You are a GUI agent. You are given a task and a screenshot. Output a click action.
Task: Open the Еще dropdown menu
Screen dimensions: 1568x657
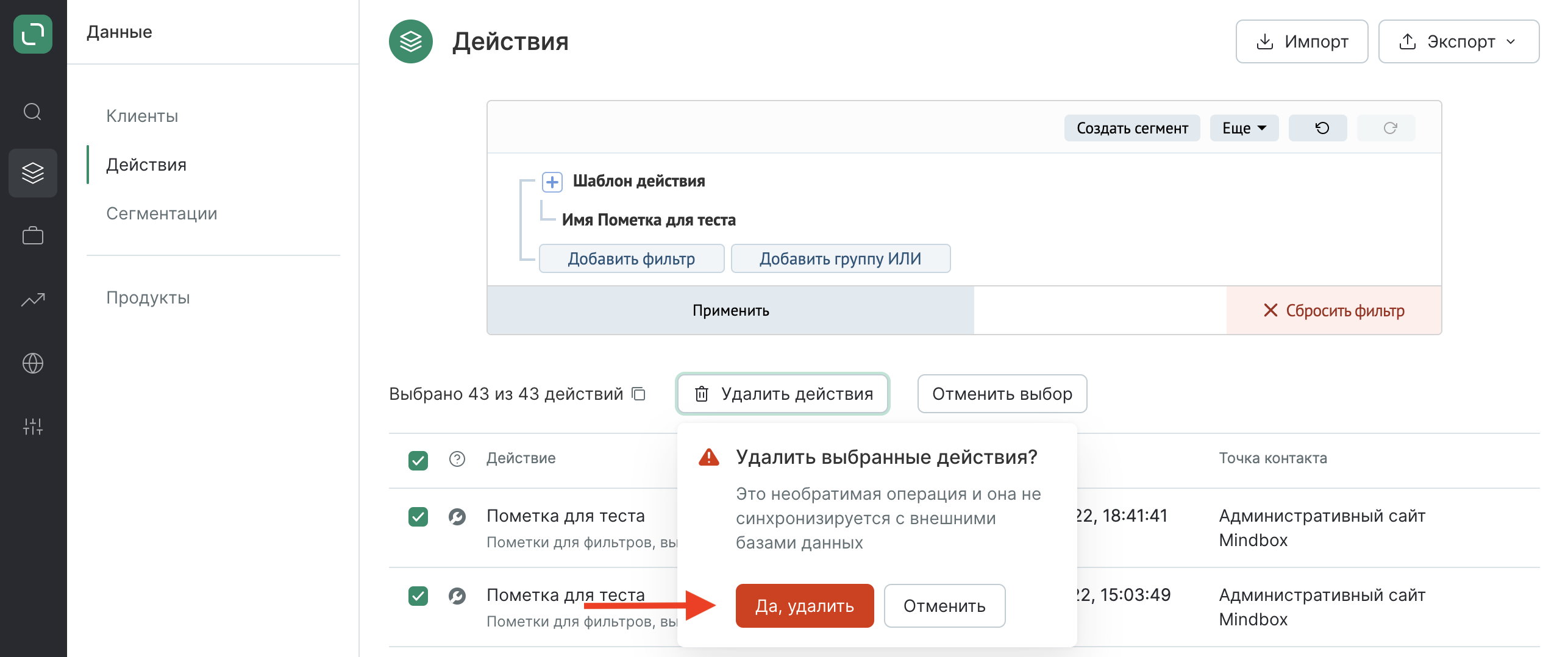coord(1244,128)
